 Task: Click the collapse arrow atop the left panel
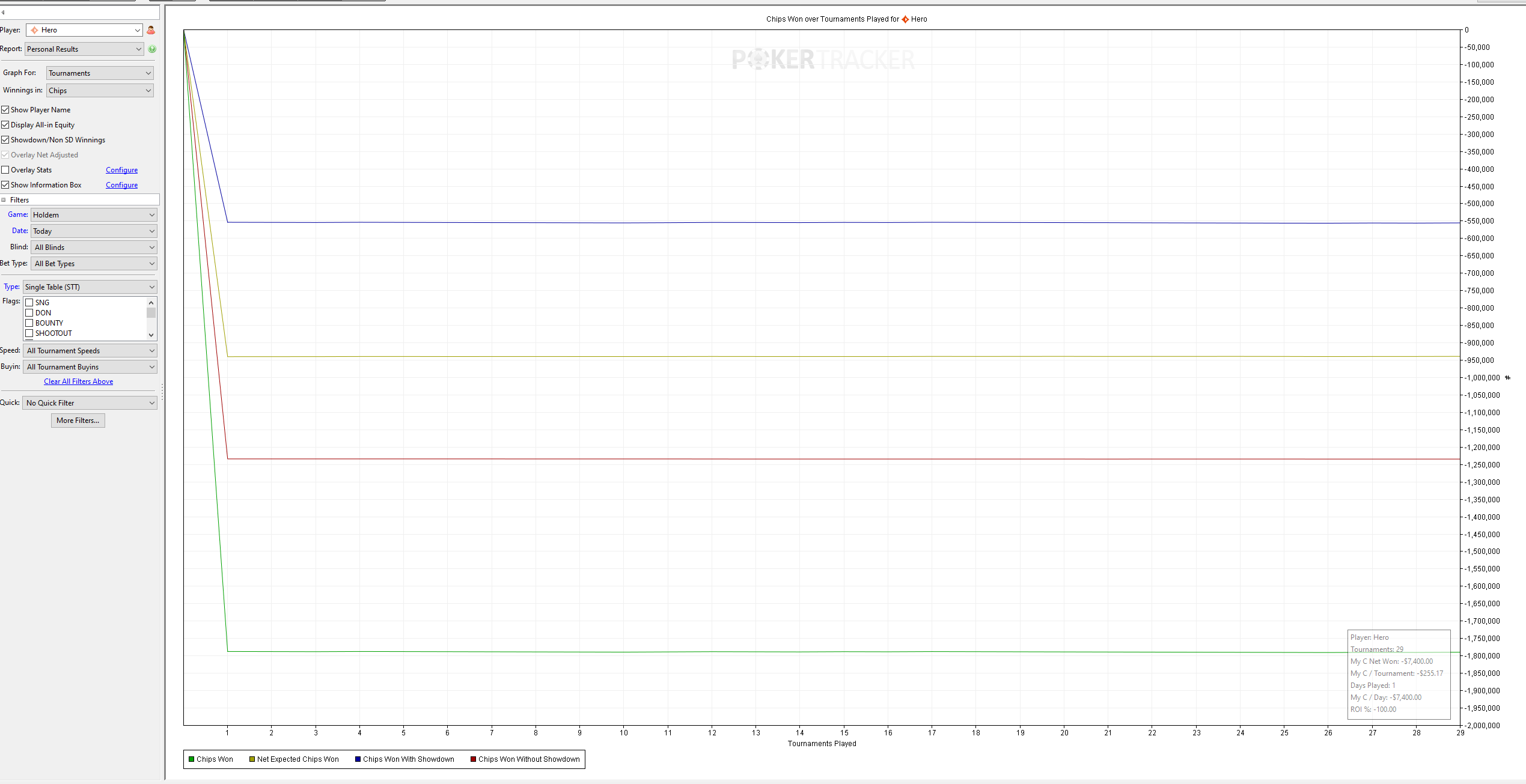coord(3,12)
